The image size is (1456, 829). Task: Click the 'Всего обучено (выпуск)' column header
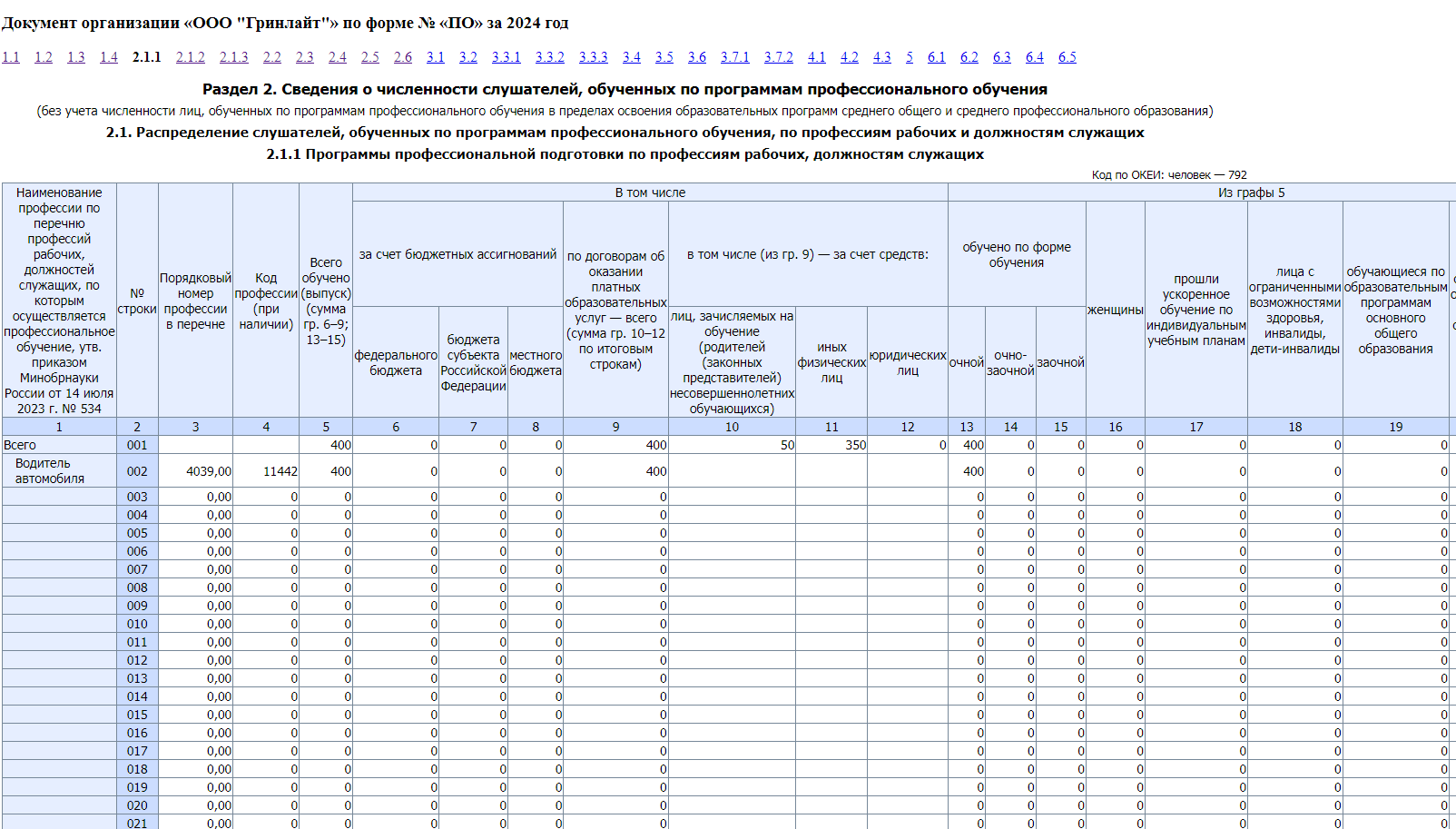(x=326, y=301)
